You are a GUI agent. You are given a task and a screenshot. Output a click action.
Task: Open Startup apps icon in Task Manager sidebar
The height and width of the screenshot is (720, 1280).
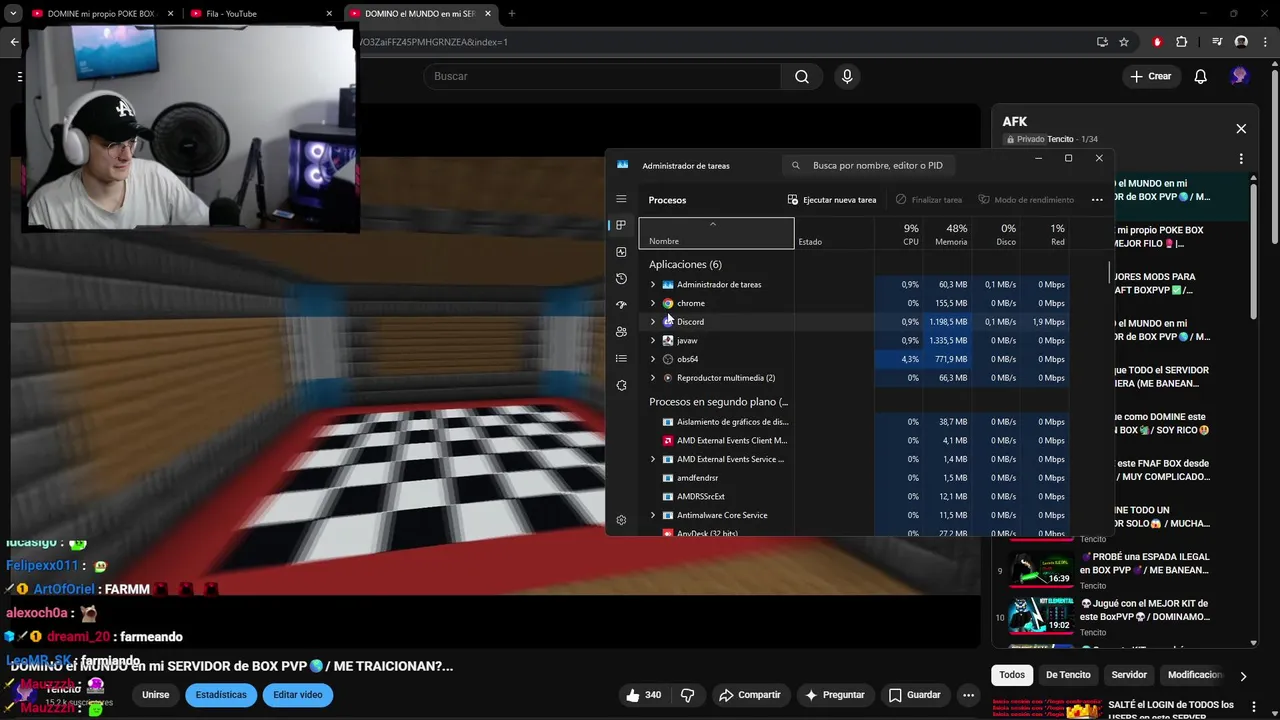(621, 305)
